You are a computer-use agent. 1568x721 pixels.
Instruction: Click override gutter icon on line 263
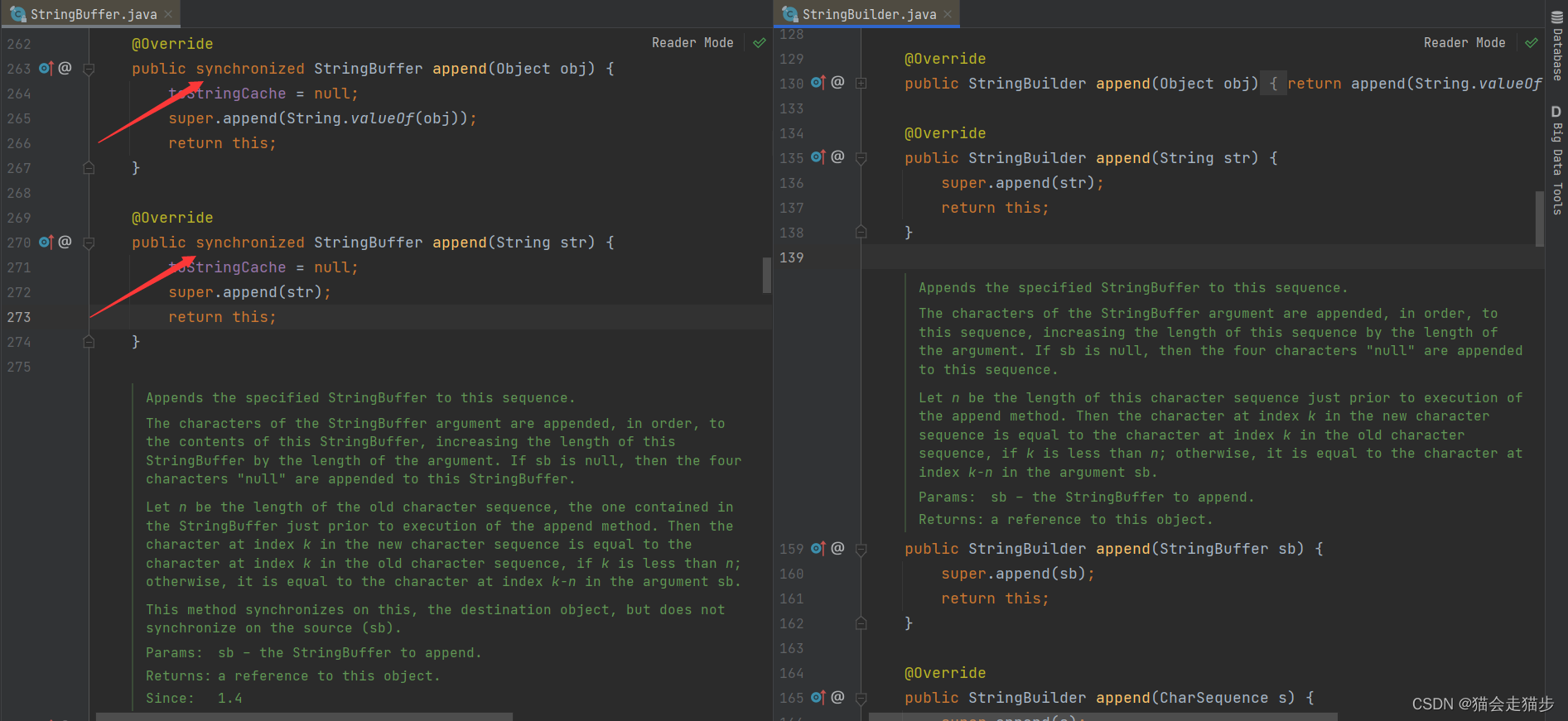pos(46,68)
